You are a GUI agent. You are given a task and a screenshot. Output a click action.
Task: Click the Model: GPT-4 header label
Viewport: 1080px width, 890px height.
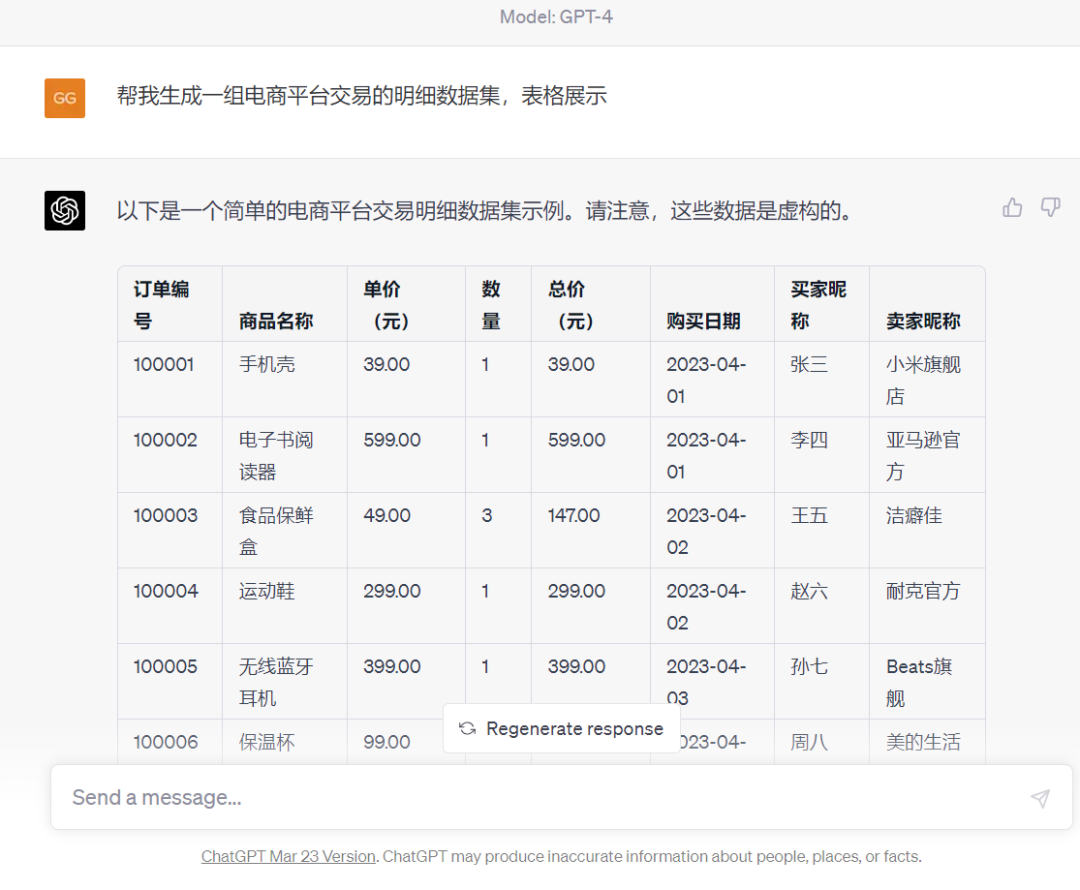[x=556, y=16]
